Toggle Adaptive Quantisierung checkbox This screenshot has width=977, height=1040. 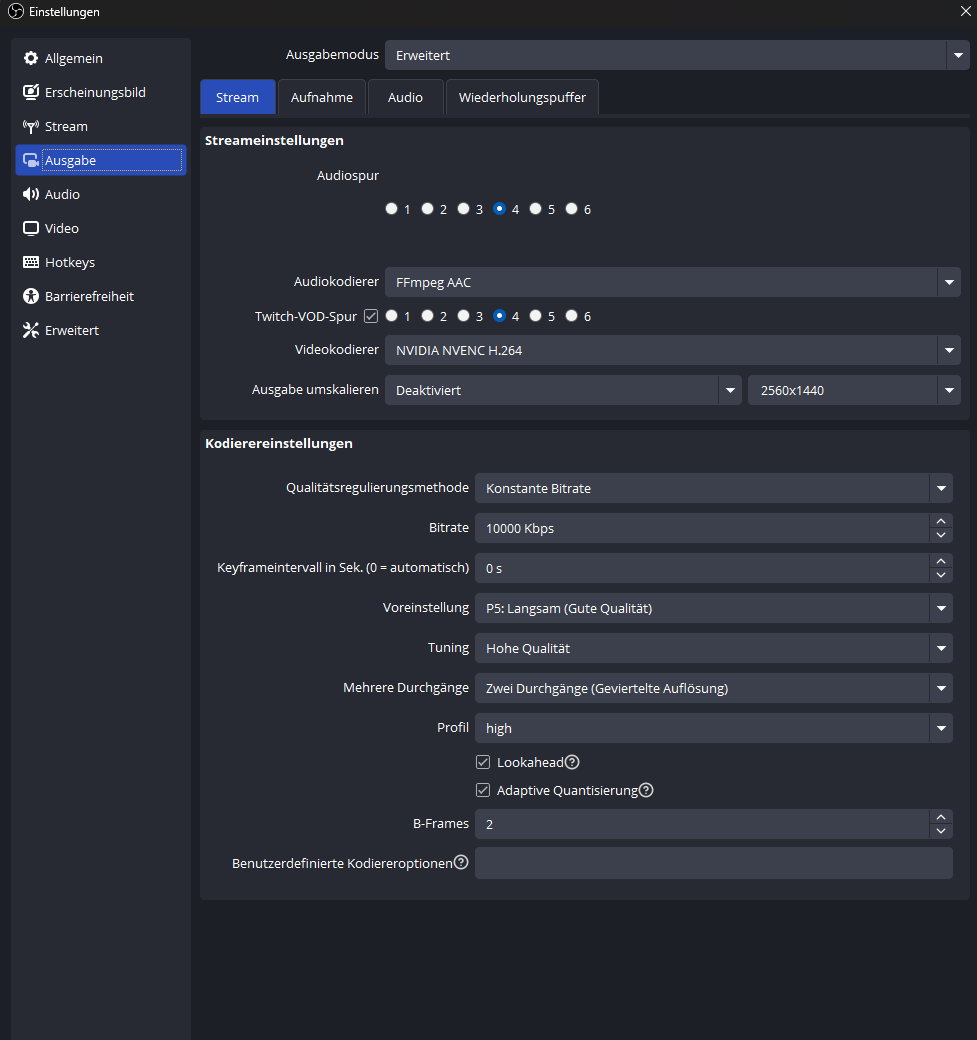tap(483, 790)
